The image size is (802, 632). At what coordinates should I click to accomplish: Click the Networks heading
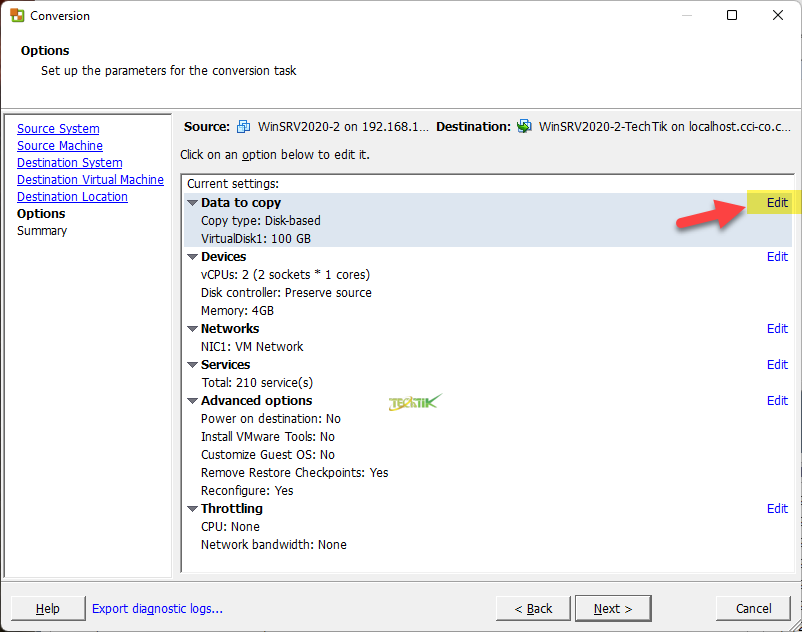230,329
